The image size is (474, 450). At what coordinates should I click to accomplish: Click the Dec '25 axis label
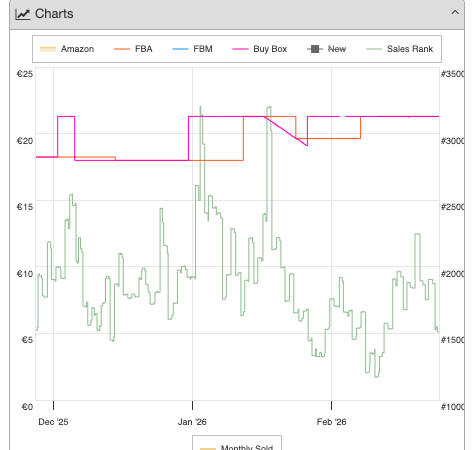pos(53,422)
